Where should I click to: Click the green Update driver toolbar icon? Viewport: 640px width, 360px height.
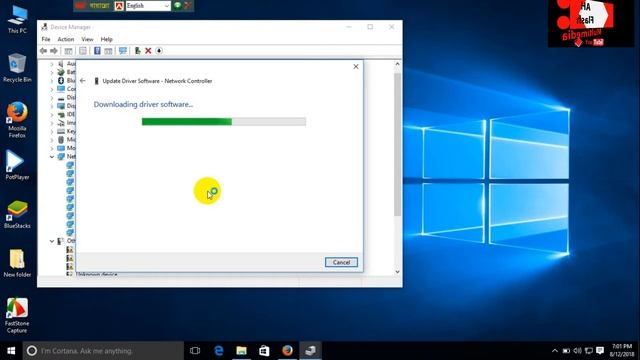[x=138, y=51]
